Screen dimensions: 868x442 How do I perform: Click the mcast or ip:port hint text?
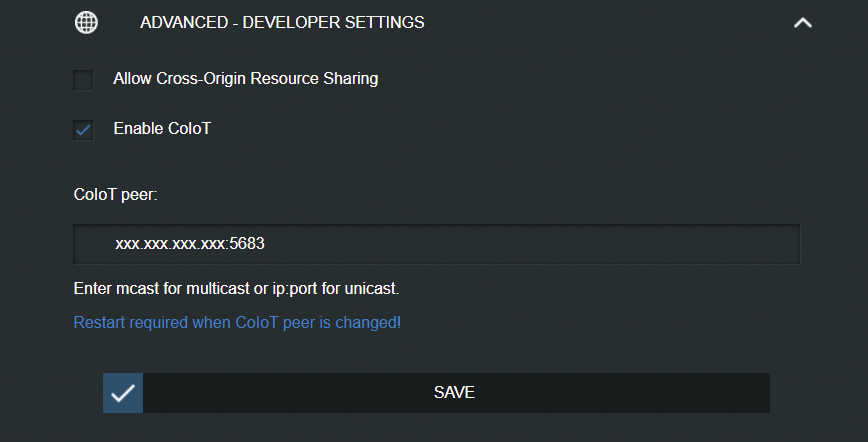click(x=236, y=289)
